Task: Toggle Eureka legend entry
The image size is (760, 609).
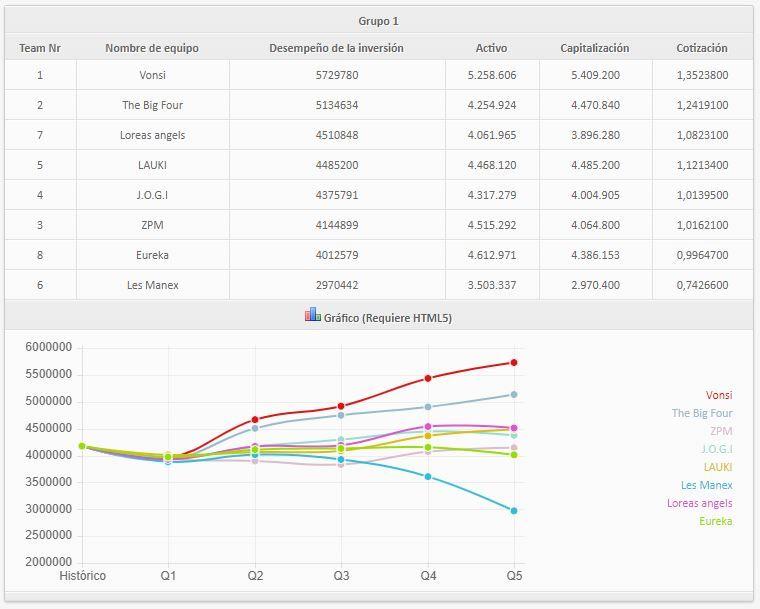Action: pos(715,521)
